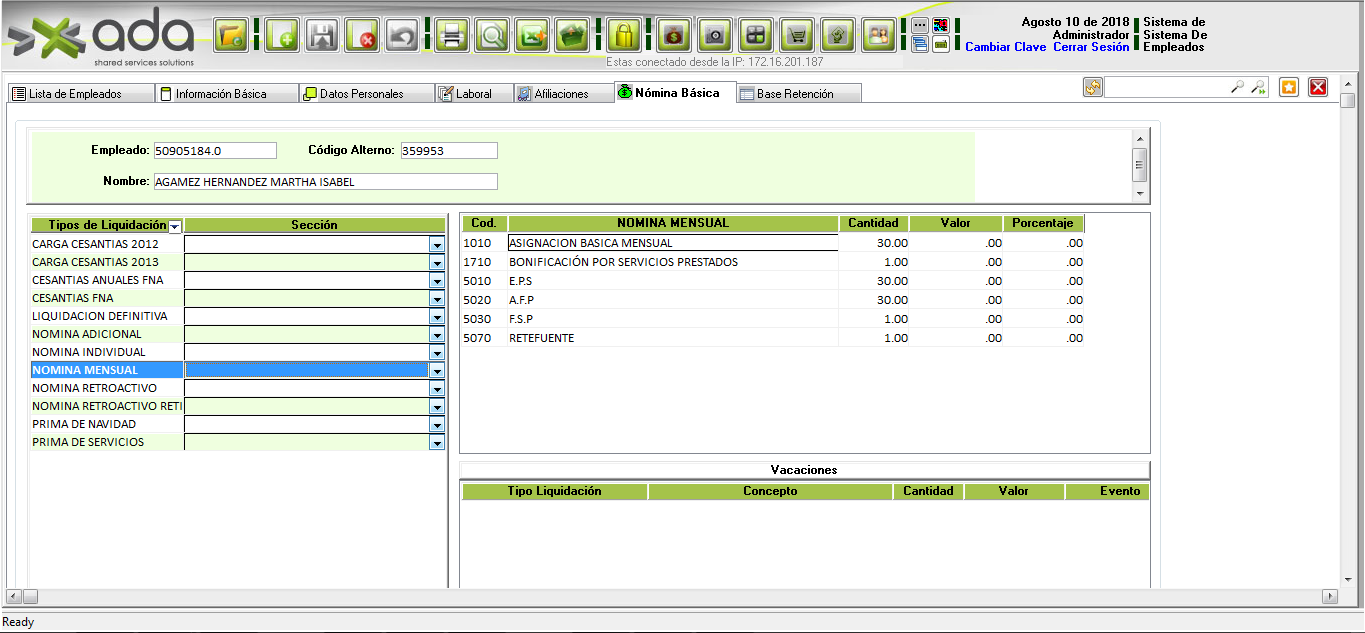Click the shopping cart toolbar icon

pos(797,36)
